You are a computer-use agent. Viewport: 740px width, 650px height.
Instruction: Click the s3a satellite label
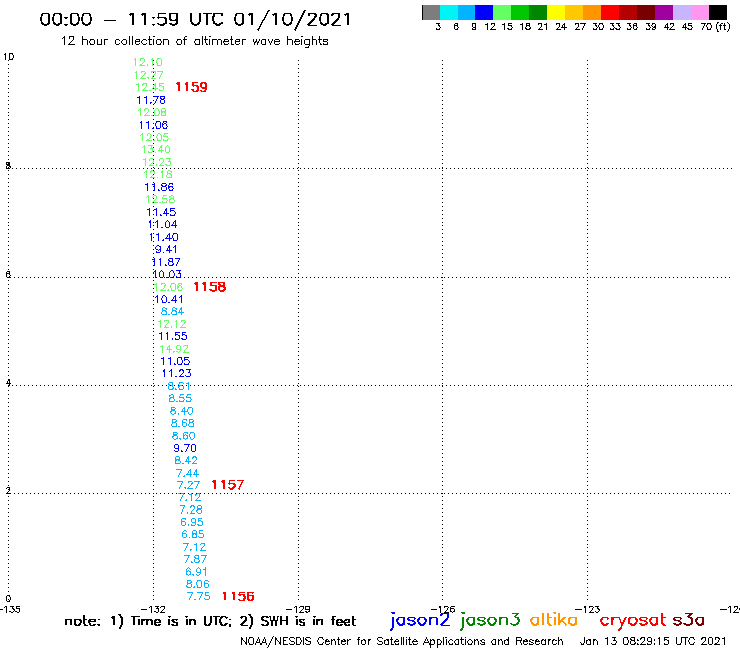[x=689, y=620]
